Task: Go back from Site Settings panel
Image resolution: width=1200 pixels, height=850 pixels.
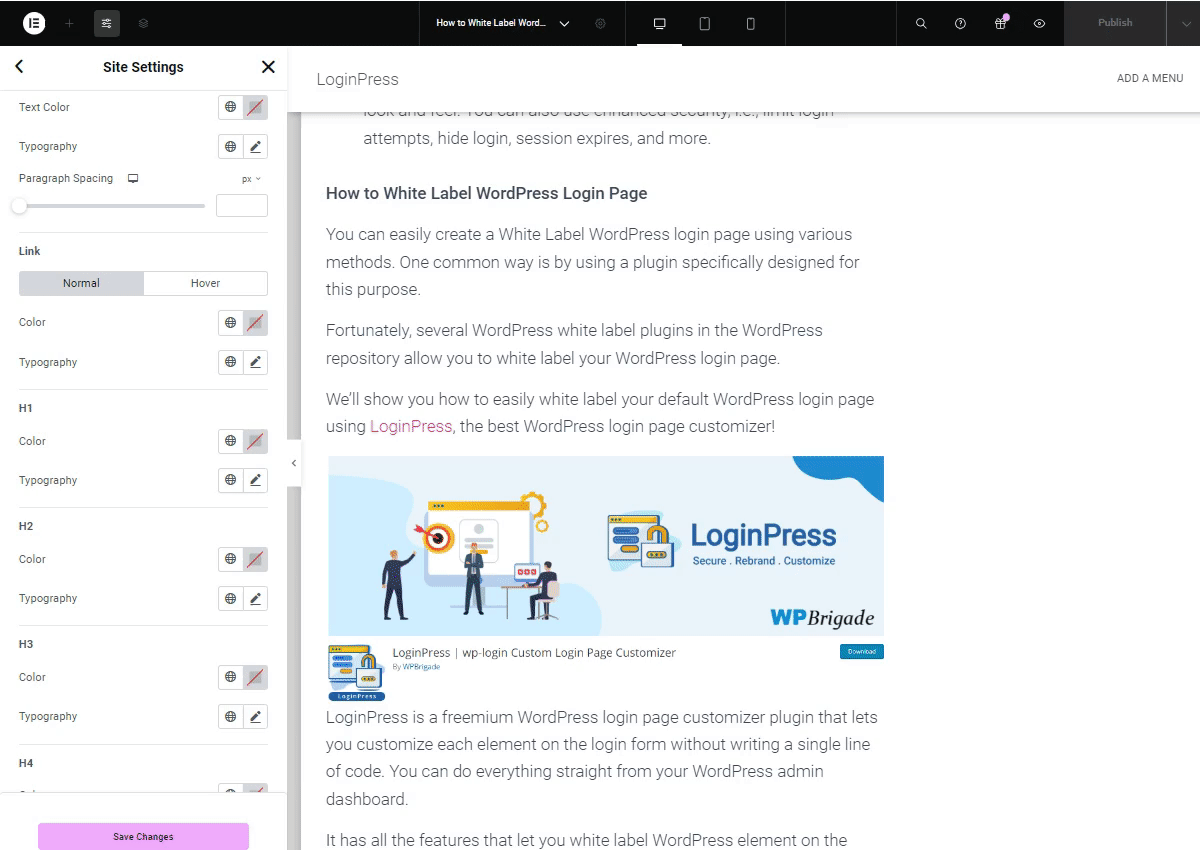Action: (x=19, y=67)
